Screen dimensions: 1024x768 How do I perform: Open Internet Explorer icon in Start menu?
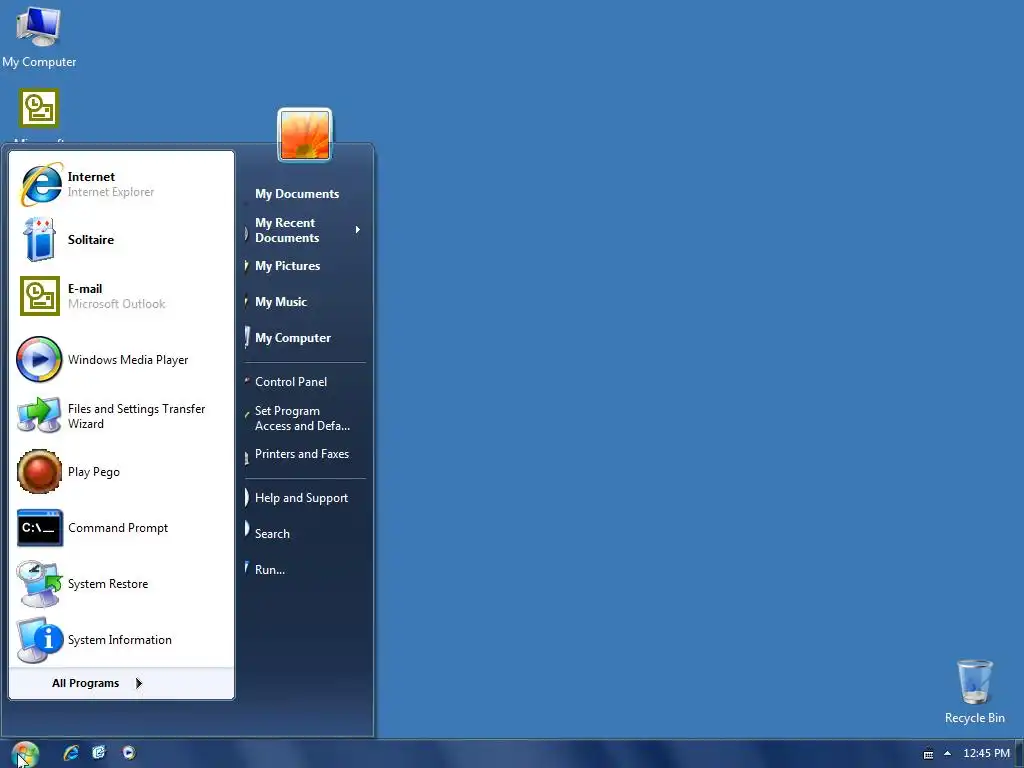click(41, 184)
